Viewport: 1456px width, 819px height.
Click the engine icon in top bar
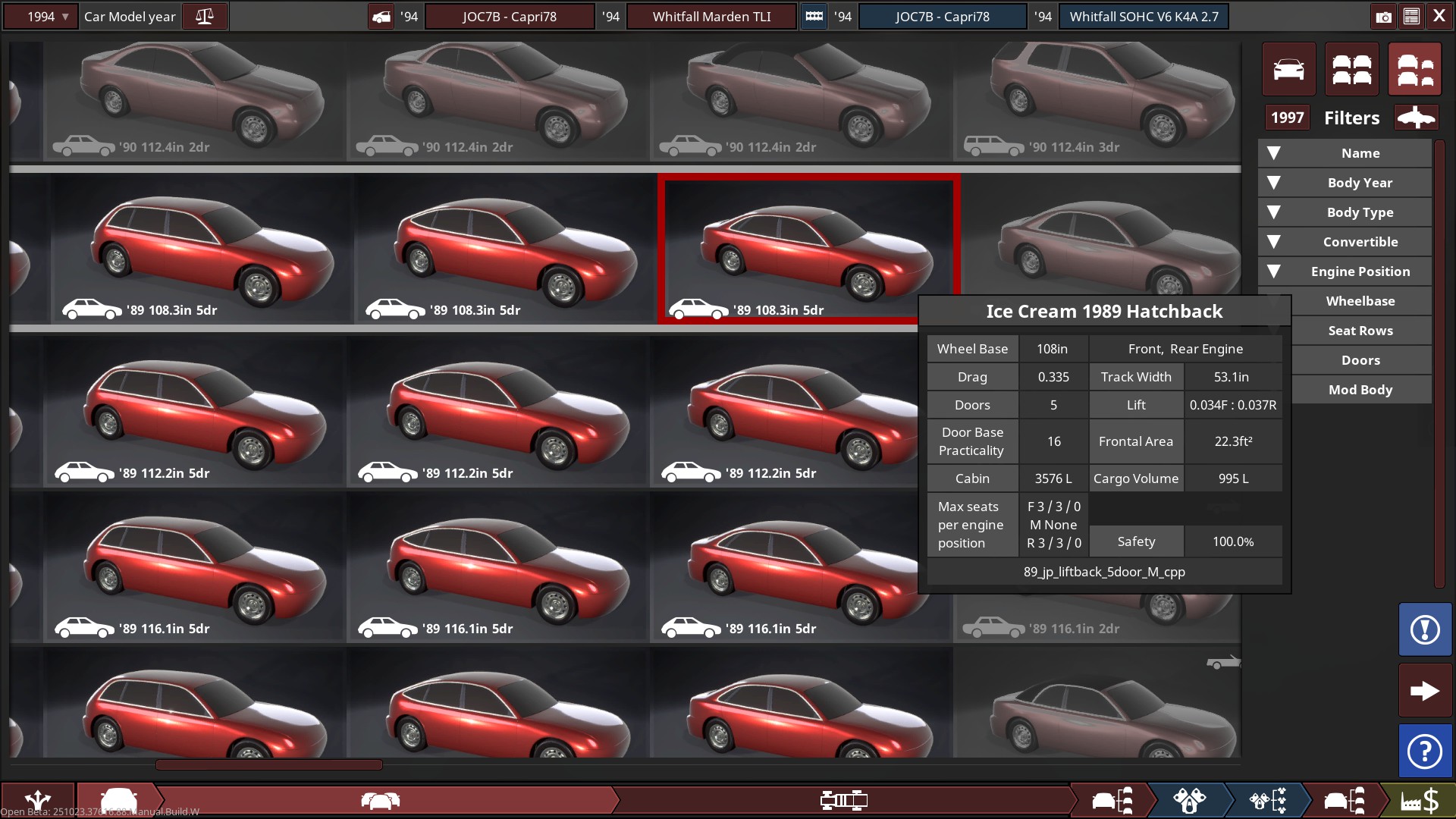(x=814, y=17)
